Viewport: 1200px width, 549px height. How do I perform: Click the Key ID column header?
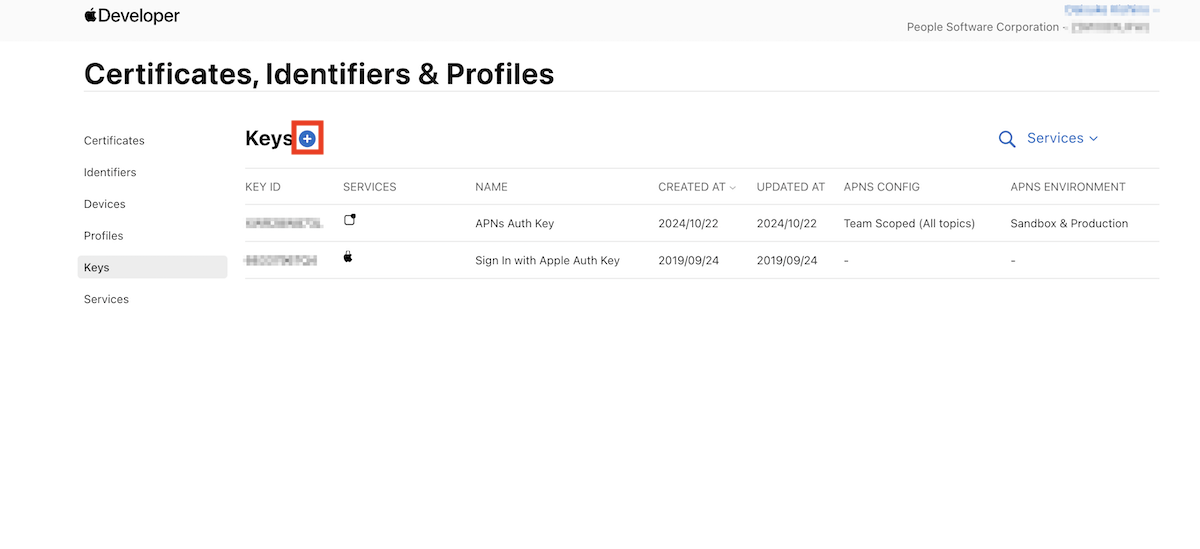[x=263, y=187]
